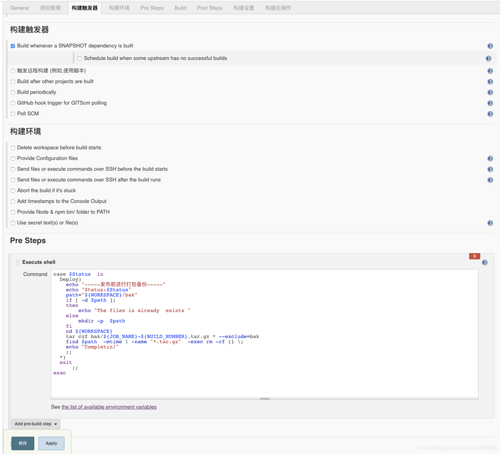Uncheck Build whenever a SNAPSHOT dependency is built
This screenshot has width=500, height=454.
13,46
